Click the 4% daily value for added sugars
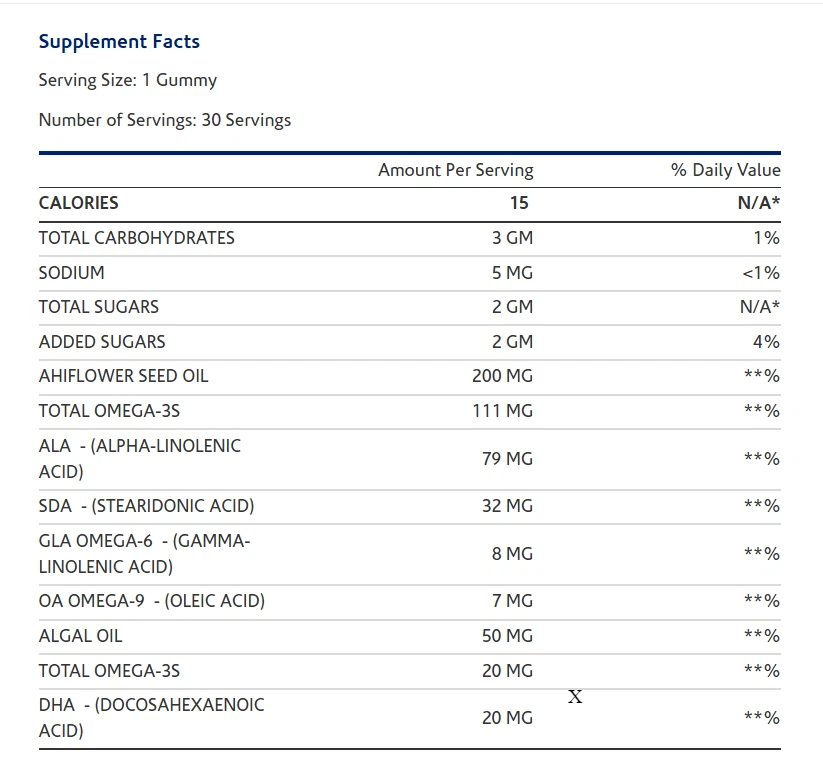 click(765, 342)
